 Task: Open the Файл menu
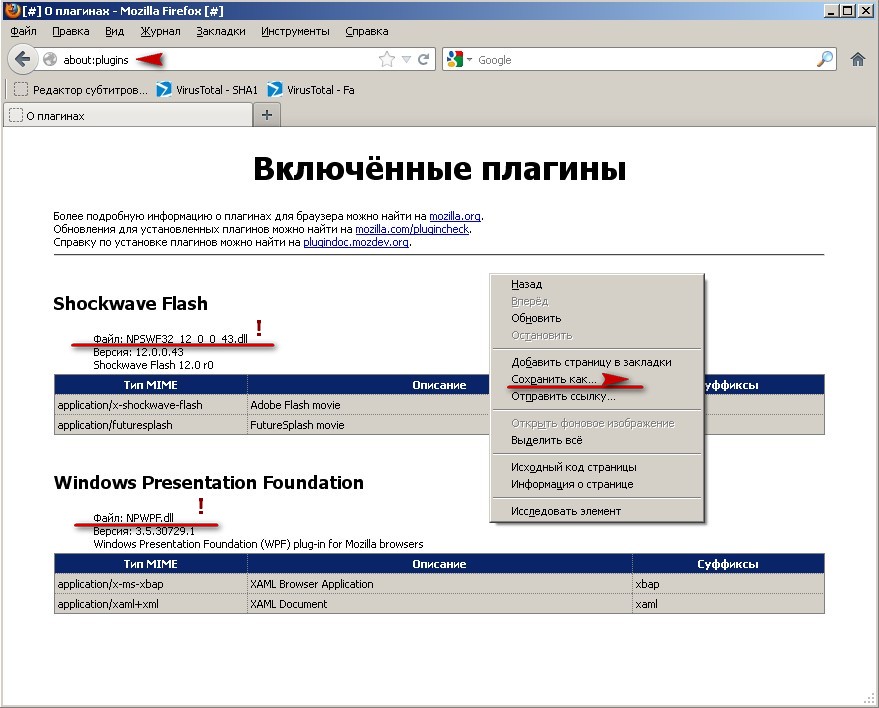click(x=23, y=31)
